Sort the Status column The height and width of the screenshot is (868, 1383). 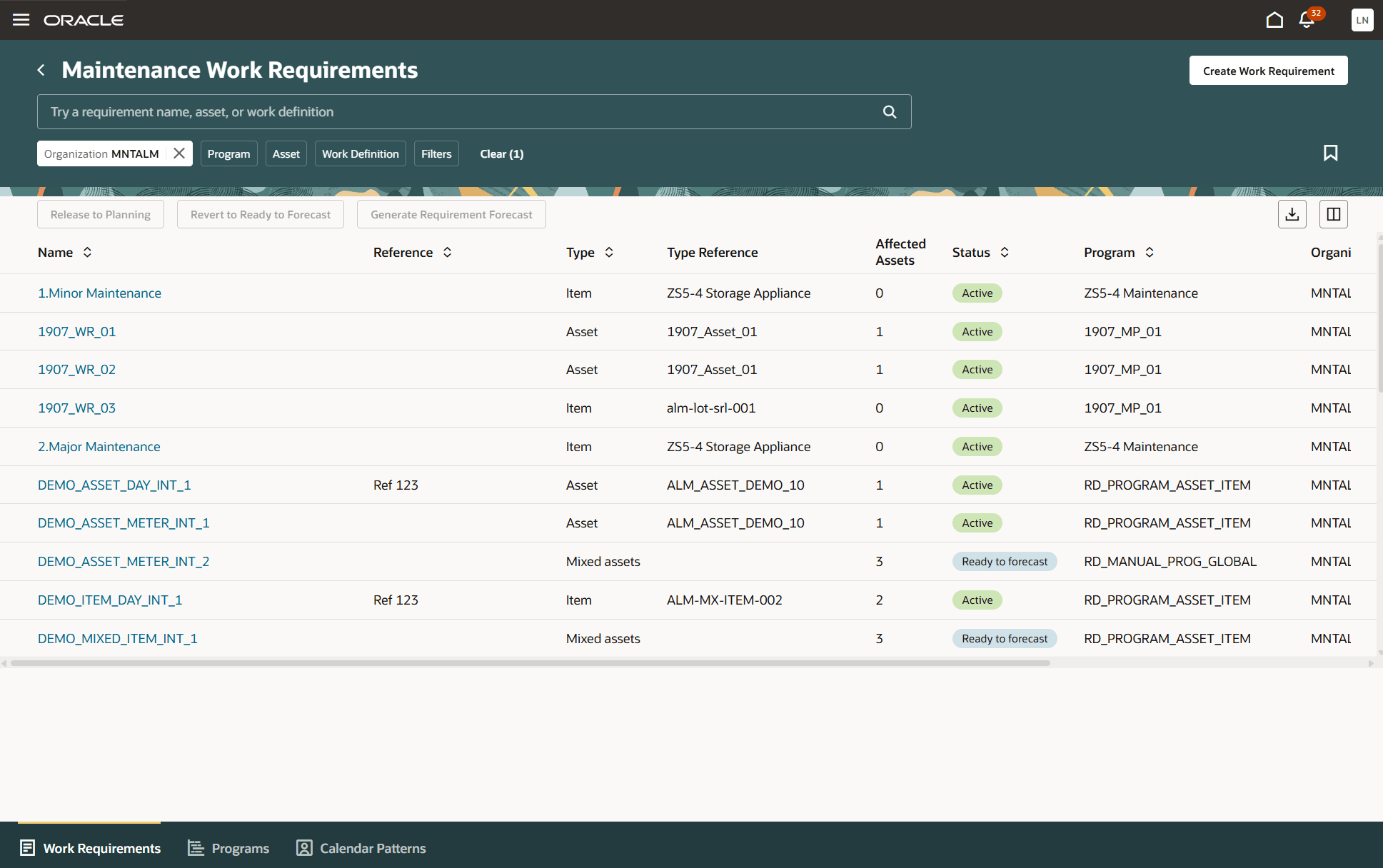coord(1004,252)
